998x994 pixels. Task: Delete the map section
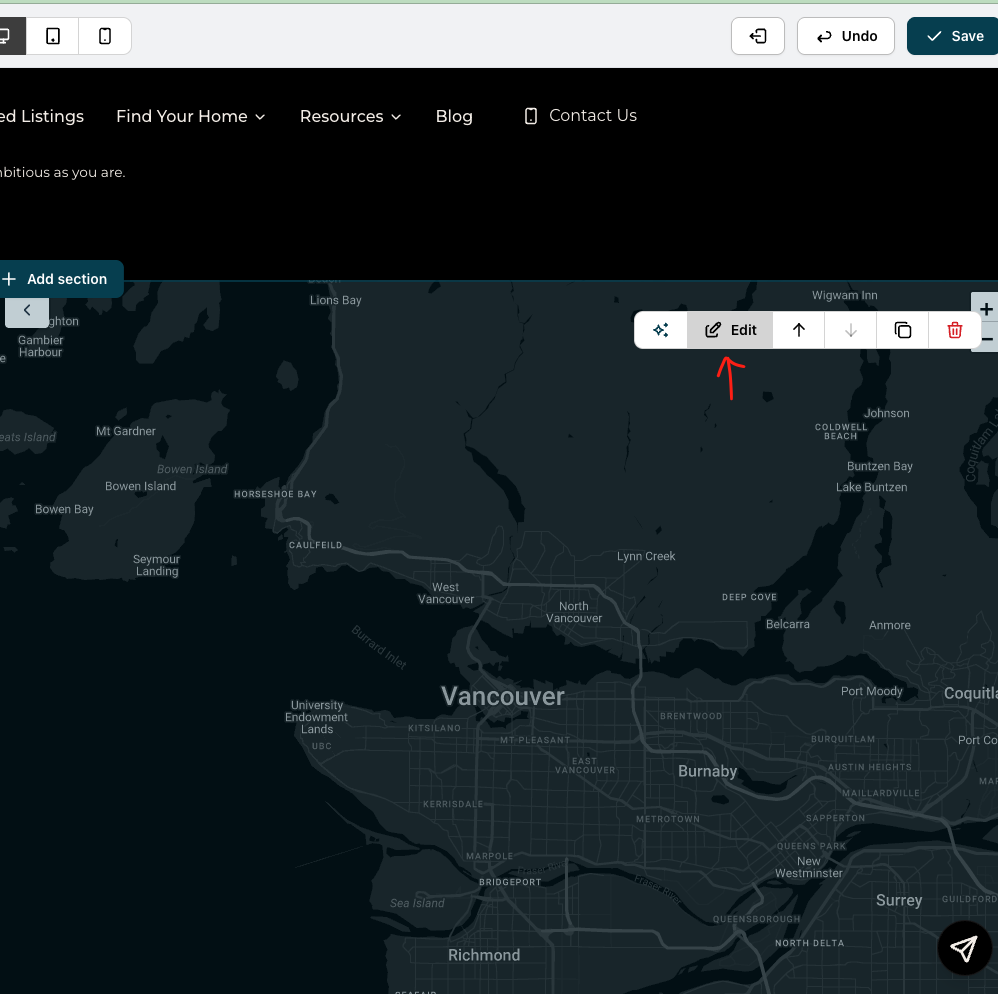(x=954, y=330)
